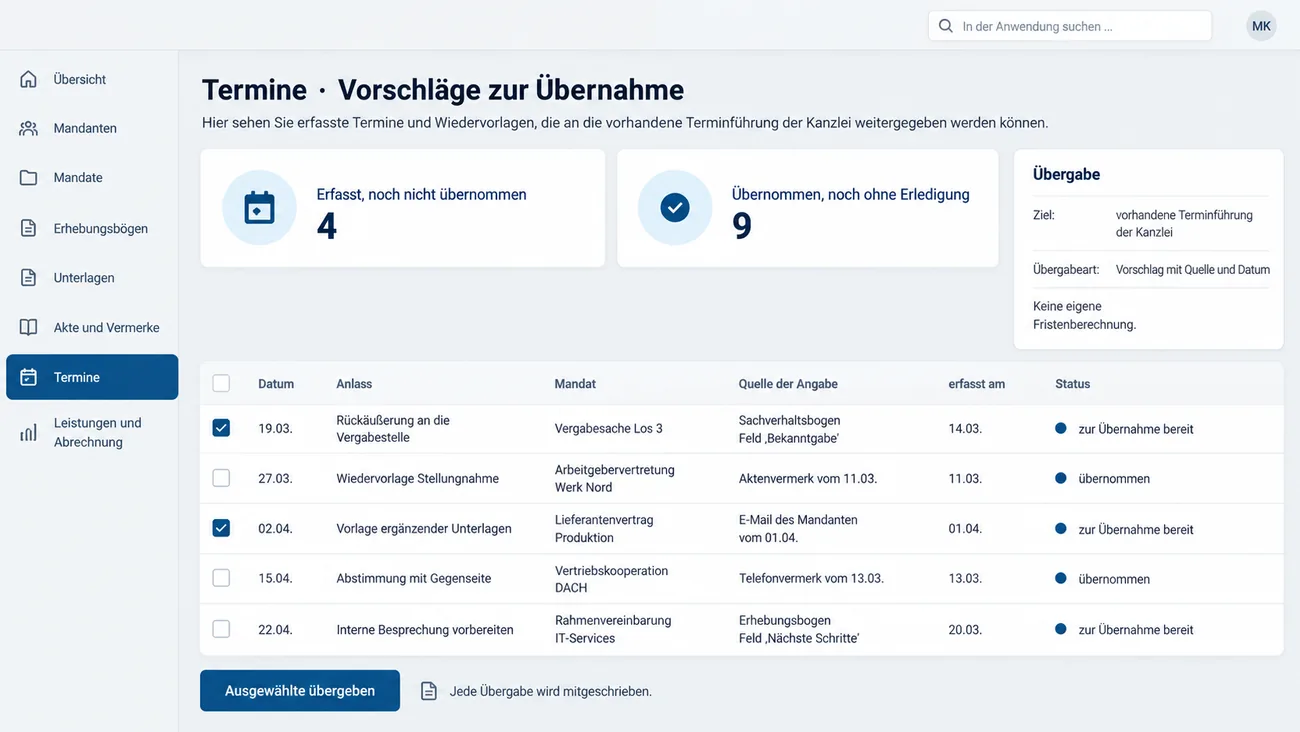Click the people icon next to Mandanten
The height and width of the screenshot is (732, 1300).
tap(29, 128)
